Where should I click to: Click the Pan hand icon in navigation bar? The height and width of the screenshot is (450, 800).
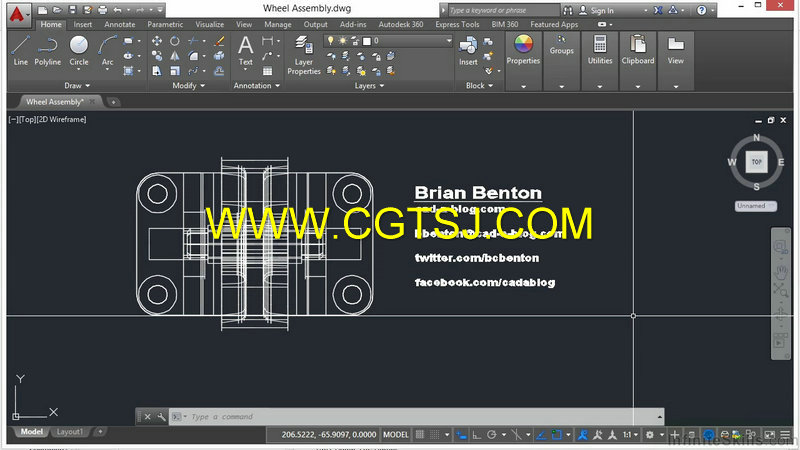[x=781, y=270]
